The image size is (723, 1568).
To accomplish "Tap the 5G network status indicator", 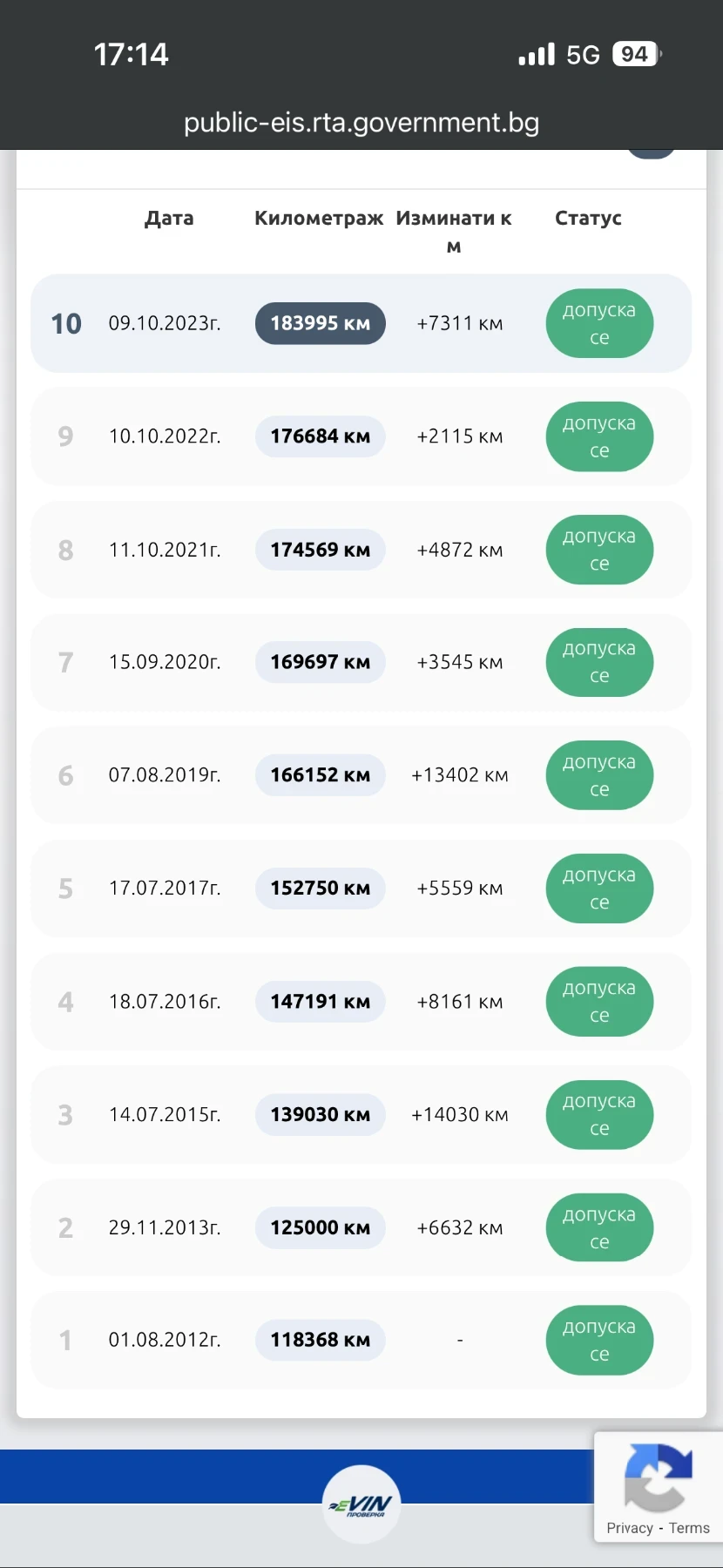I will click(583, 55).
